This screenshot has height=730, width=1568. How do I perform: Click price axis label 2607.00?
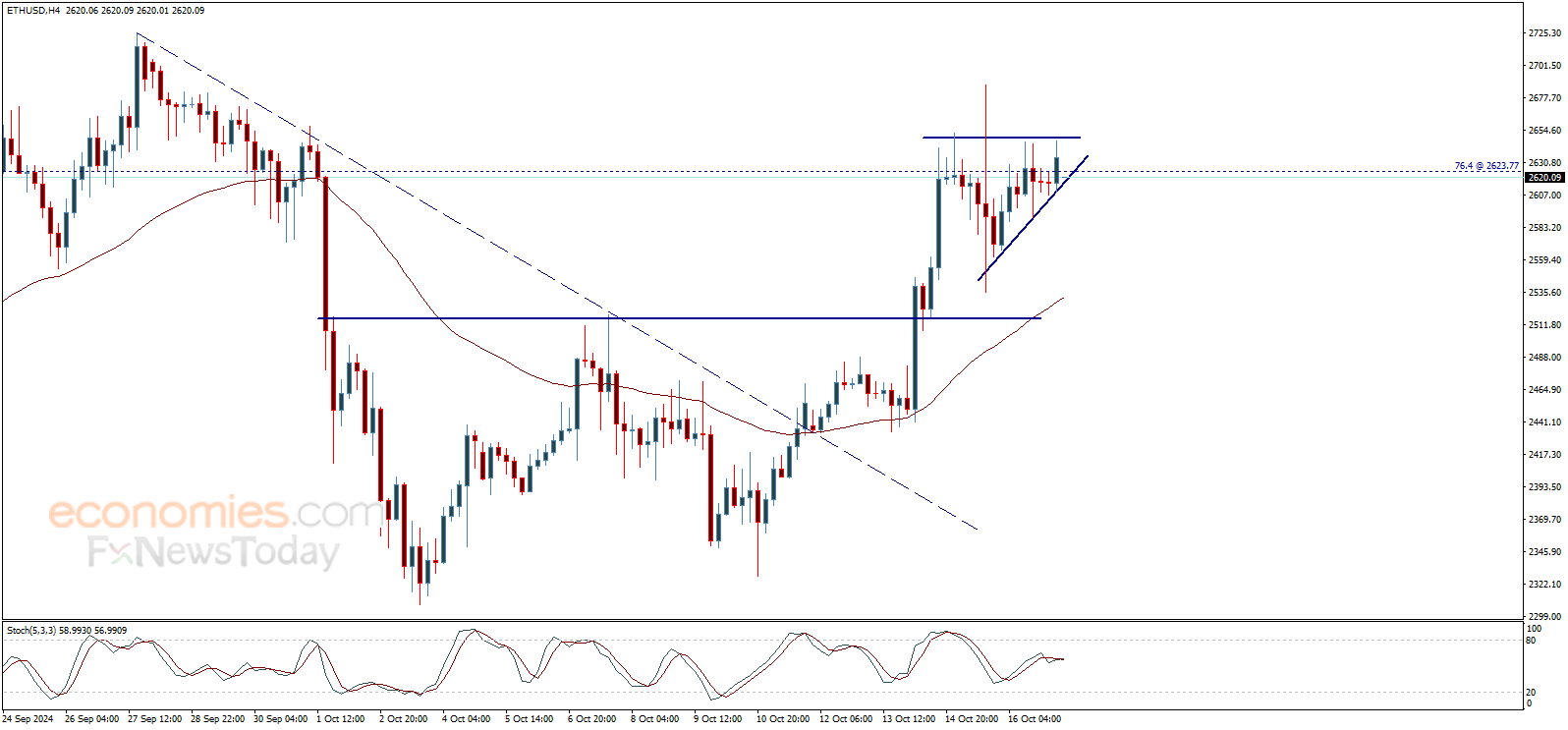coord(1544,196)
